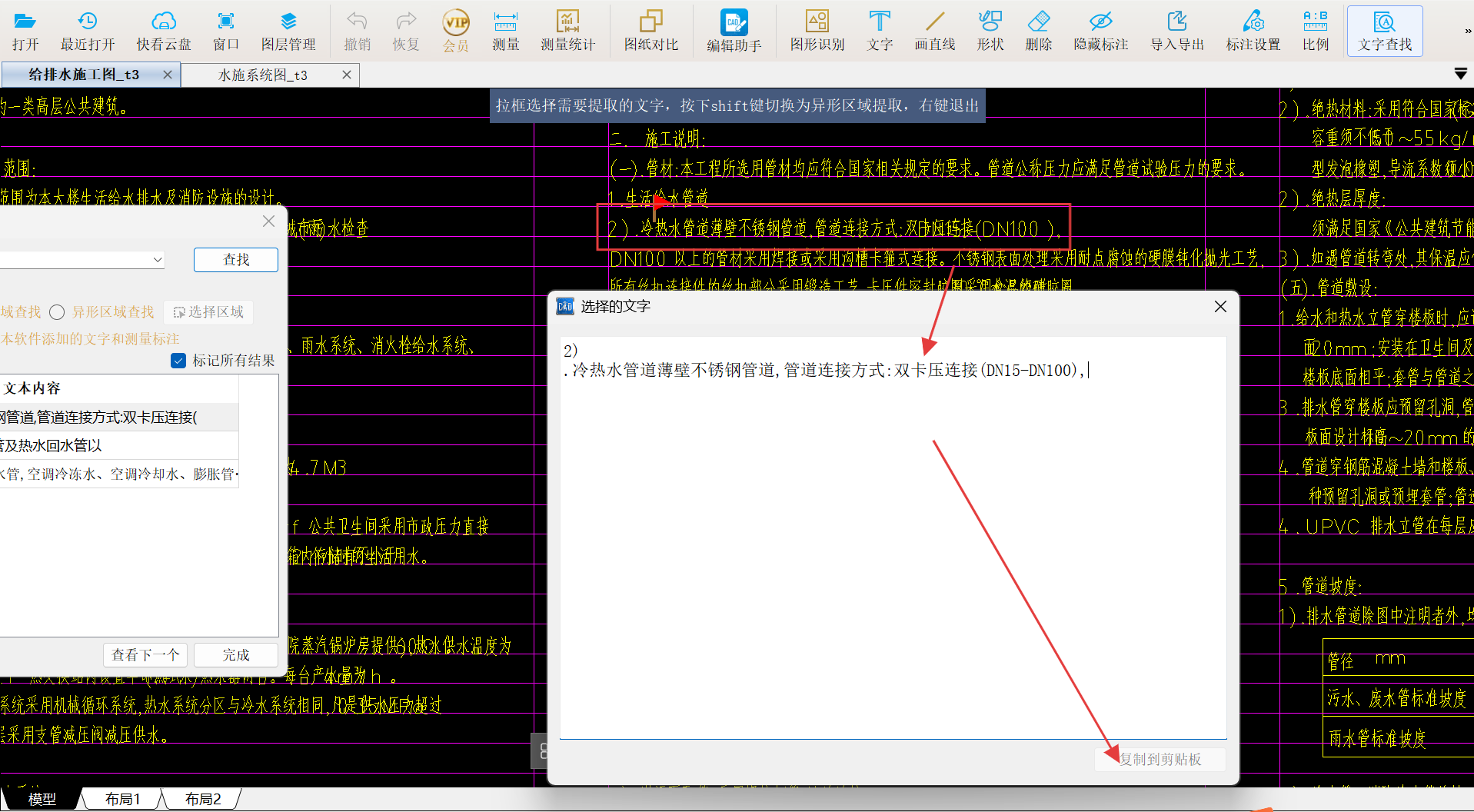1474x812 pixels.
Task: Click 复制到剪贴板 copy to clipboard button
Action: tap(1160, 760)
